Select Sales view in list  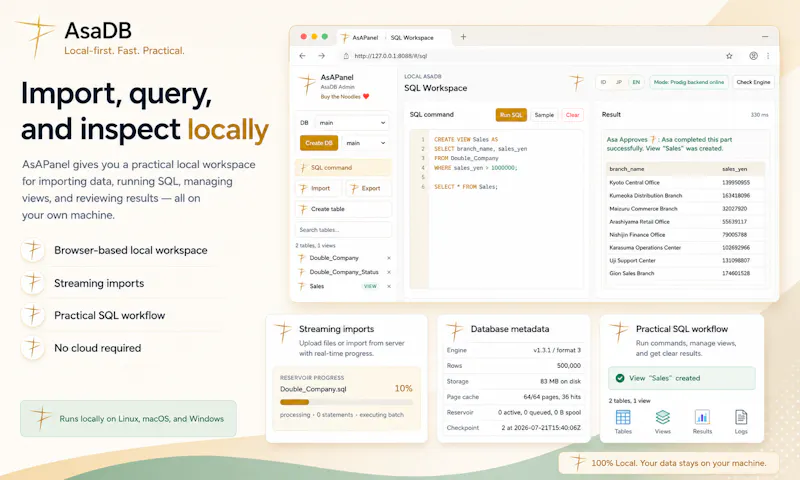317,287
